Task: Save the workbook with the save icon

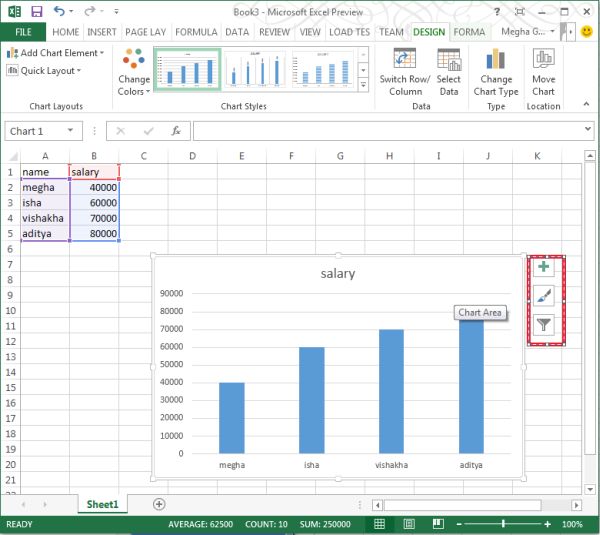Action: pyautogui.click(x=36, y=12)
